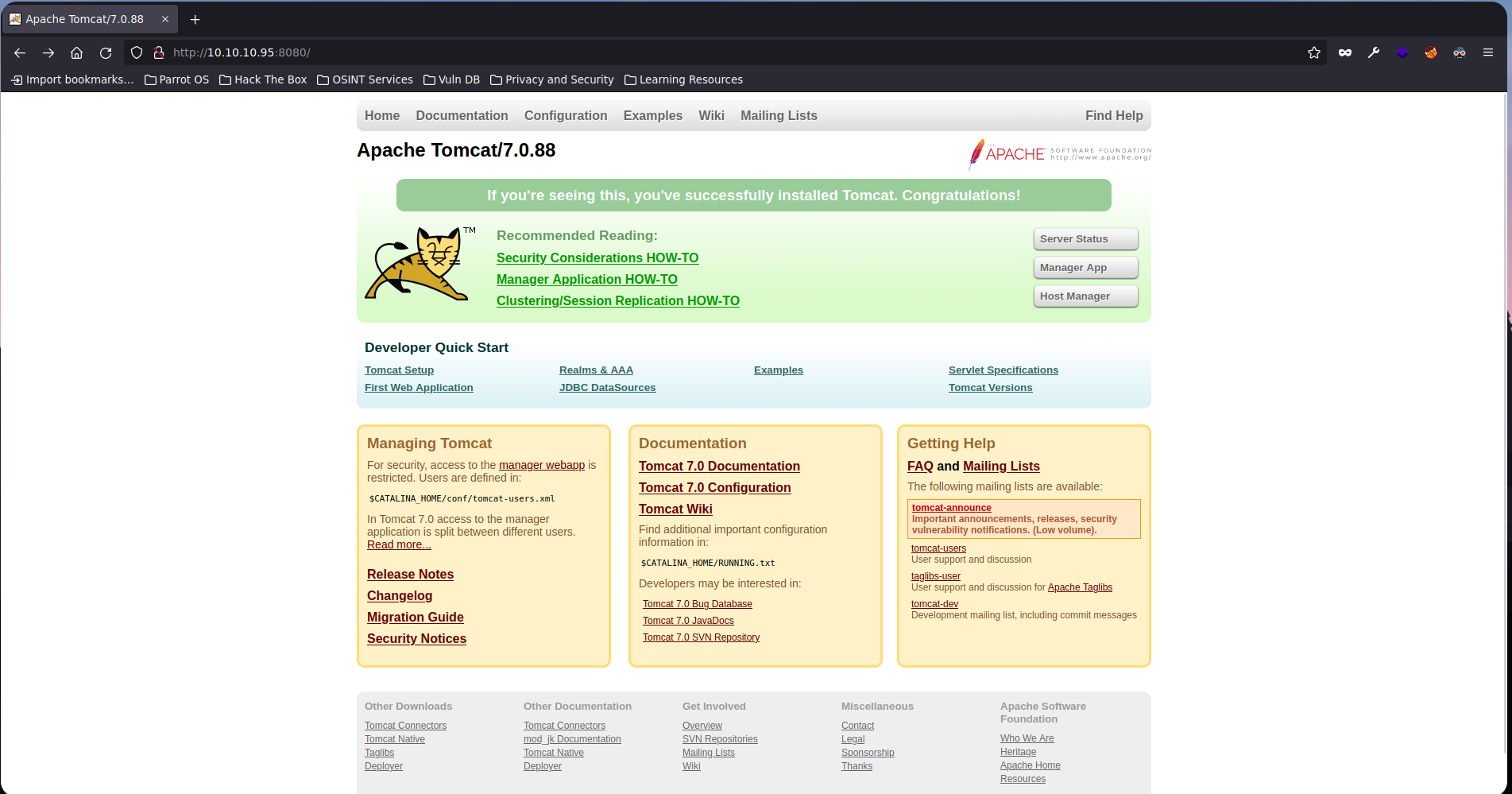Click the browser Back arrow
Image resolution: width=1512 pixels, height=794 pixels.
tap(20, 52)
